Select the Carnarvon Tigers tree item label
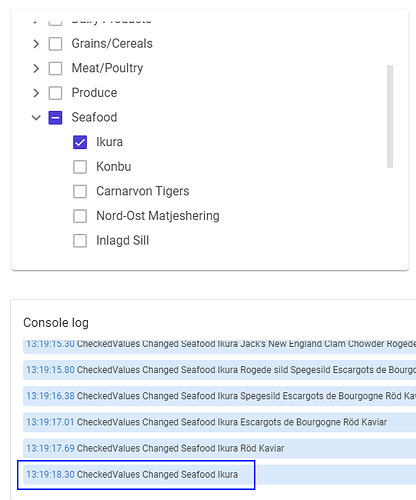 point(143,191)
